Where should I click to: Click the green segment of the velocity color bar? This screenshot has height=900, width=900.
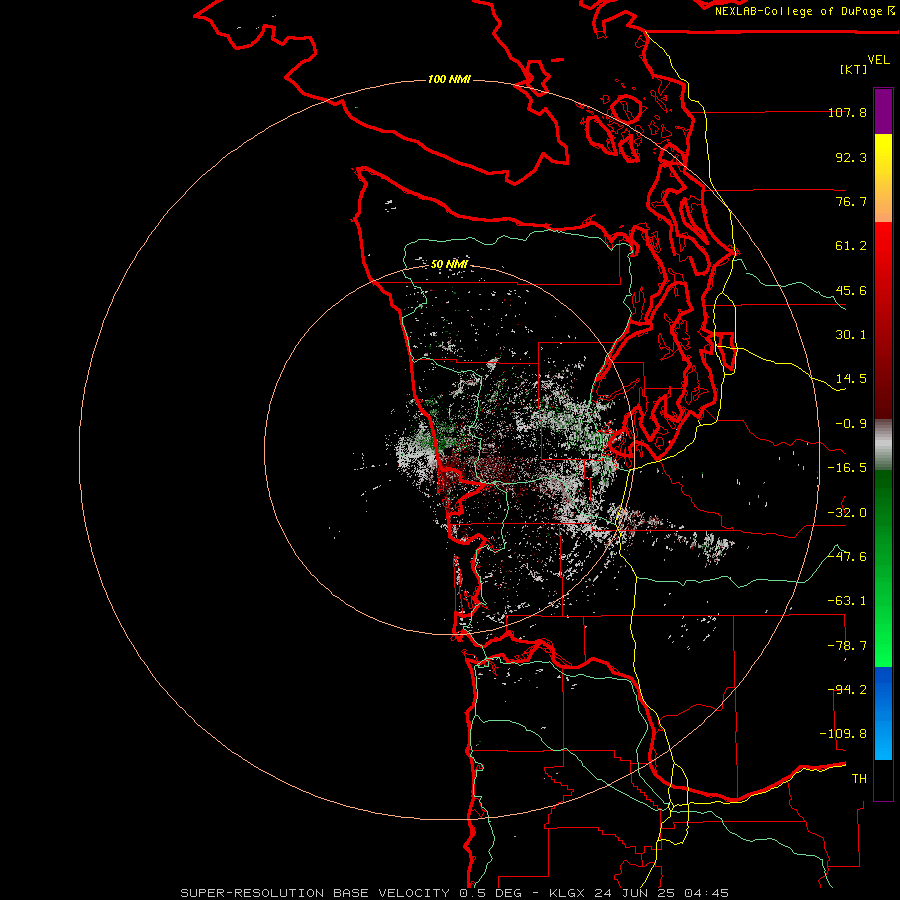coord(883,568)
